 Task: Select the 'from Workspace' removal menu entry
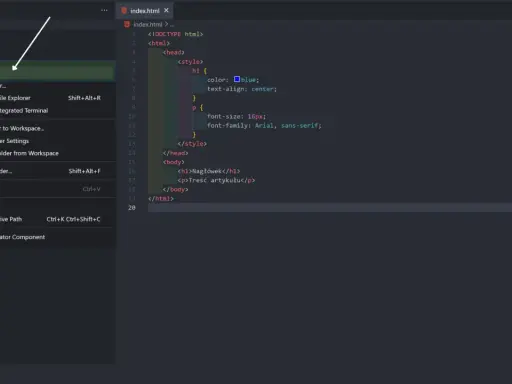57,153
